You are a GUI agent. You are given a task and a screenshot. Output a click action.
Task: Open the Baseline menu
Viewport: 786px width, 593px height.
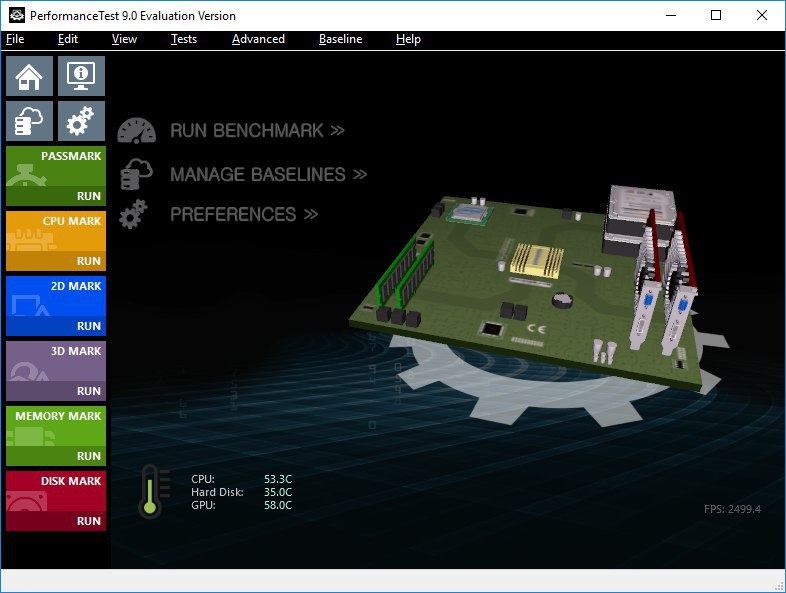[x=340, y=39]
